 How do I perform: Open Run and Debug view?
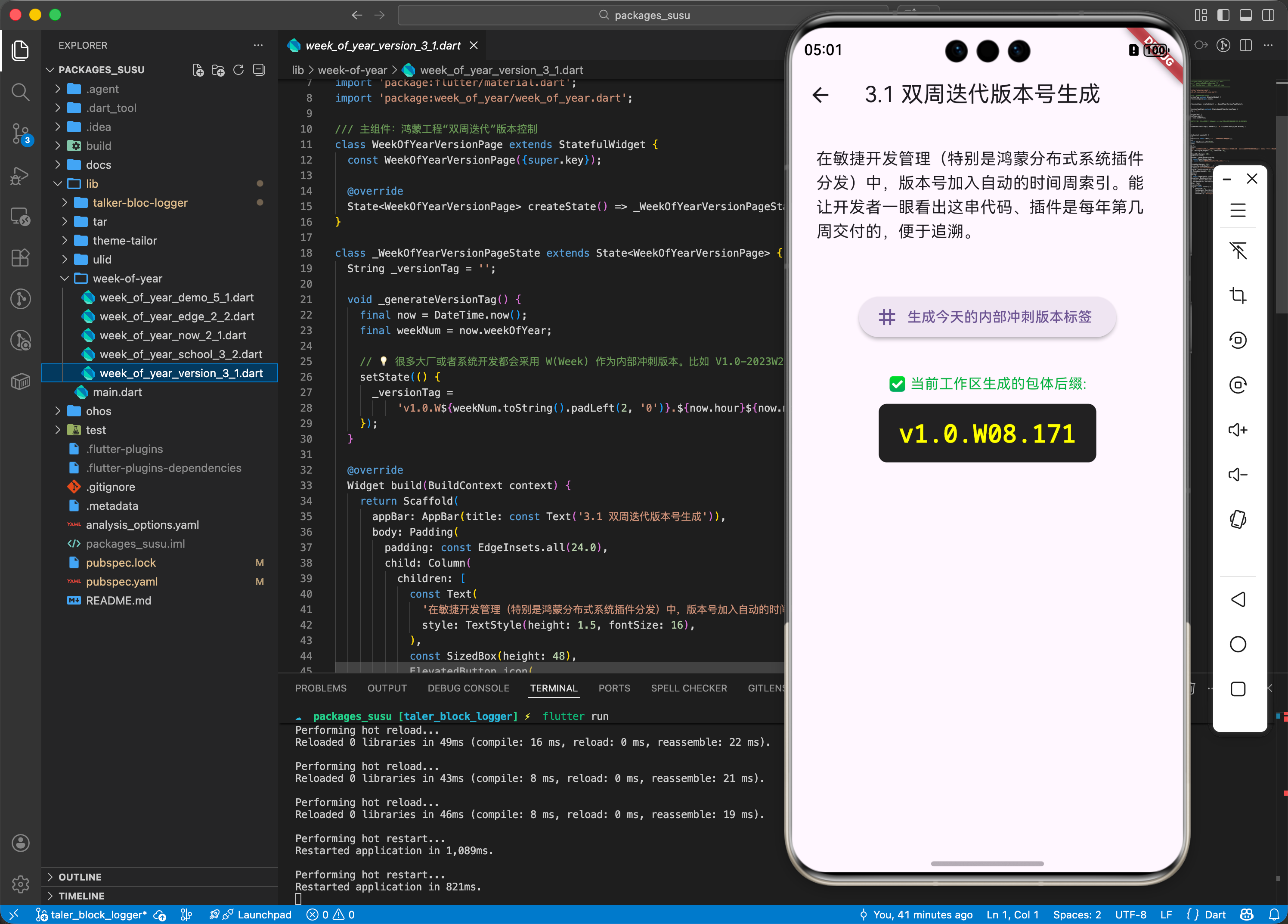[20, 176]
